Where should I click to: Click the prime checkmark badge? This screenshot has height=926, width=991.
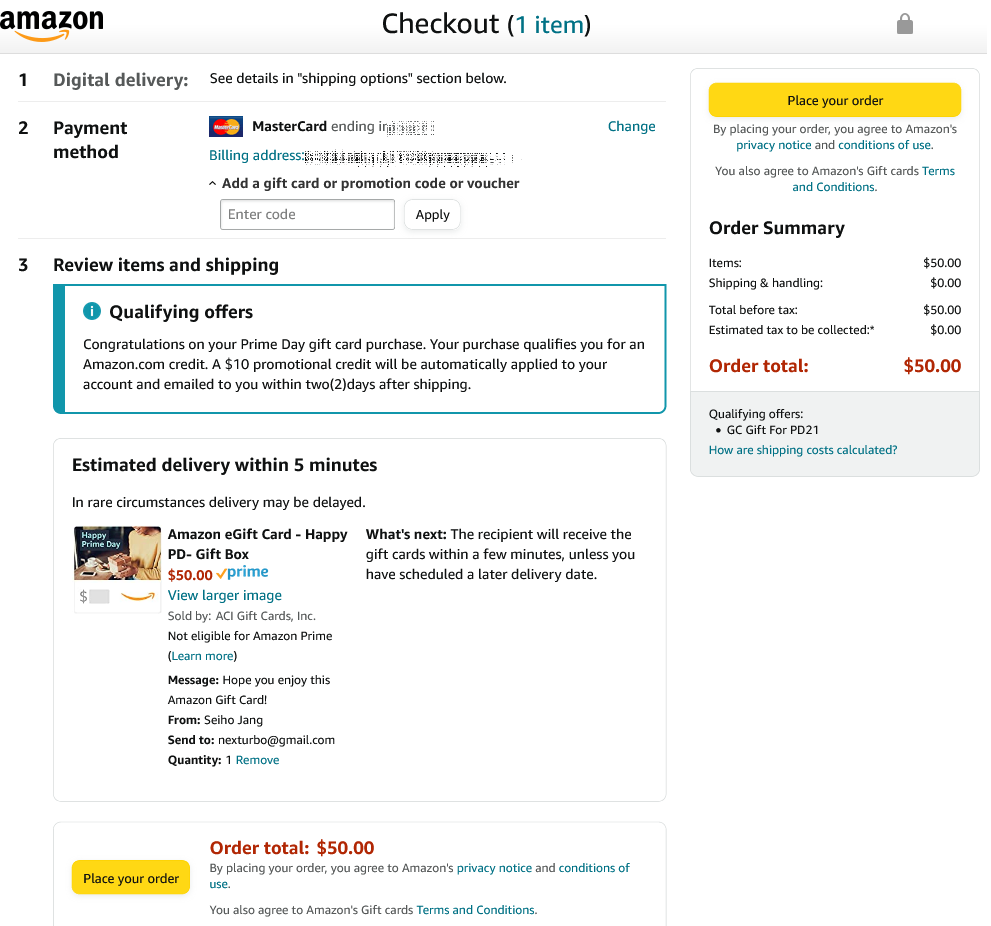tap(242, 573)
